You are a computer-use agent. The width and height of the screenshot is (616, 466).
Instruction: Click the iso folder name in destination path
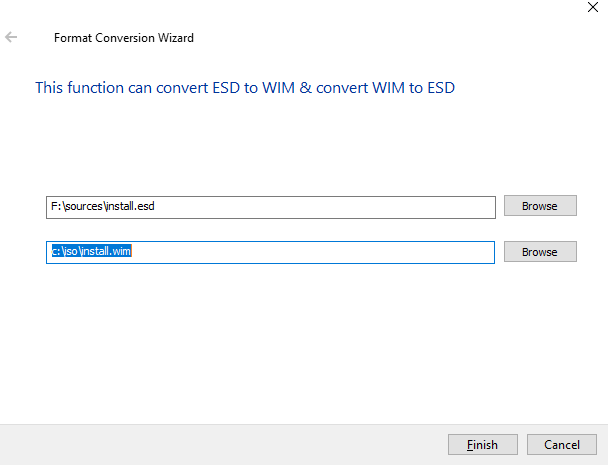click(71, 251)
